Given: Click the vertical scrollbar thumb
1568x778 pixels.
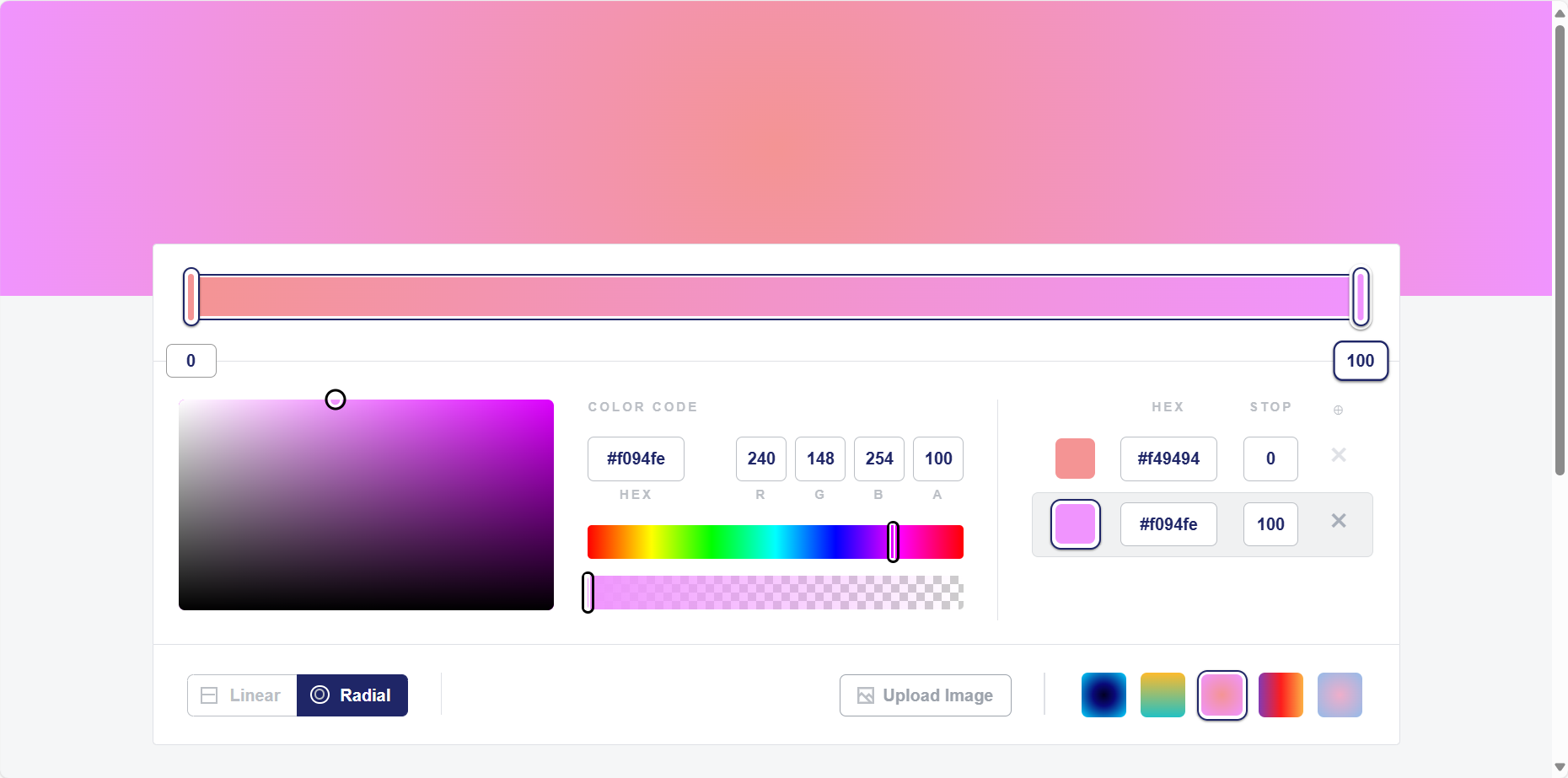Looking at the screenshot, I should [x=1560, y=249].
